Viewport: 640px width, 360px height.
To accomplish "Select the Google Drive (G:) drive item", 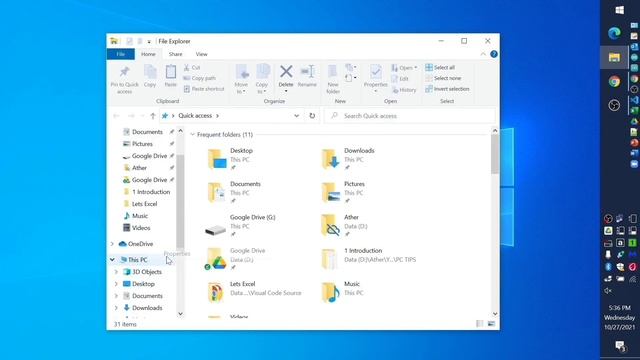I will pos(241,225).
